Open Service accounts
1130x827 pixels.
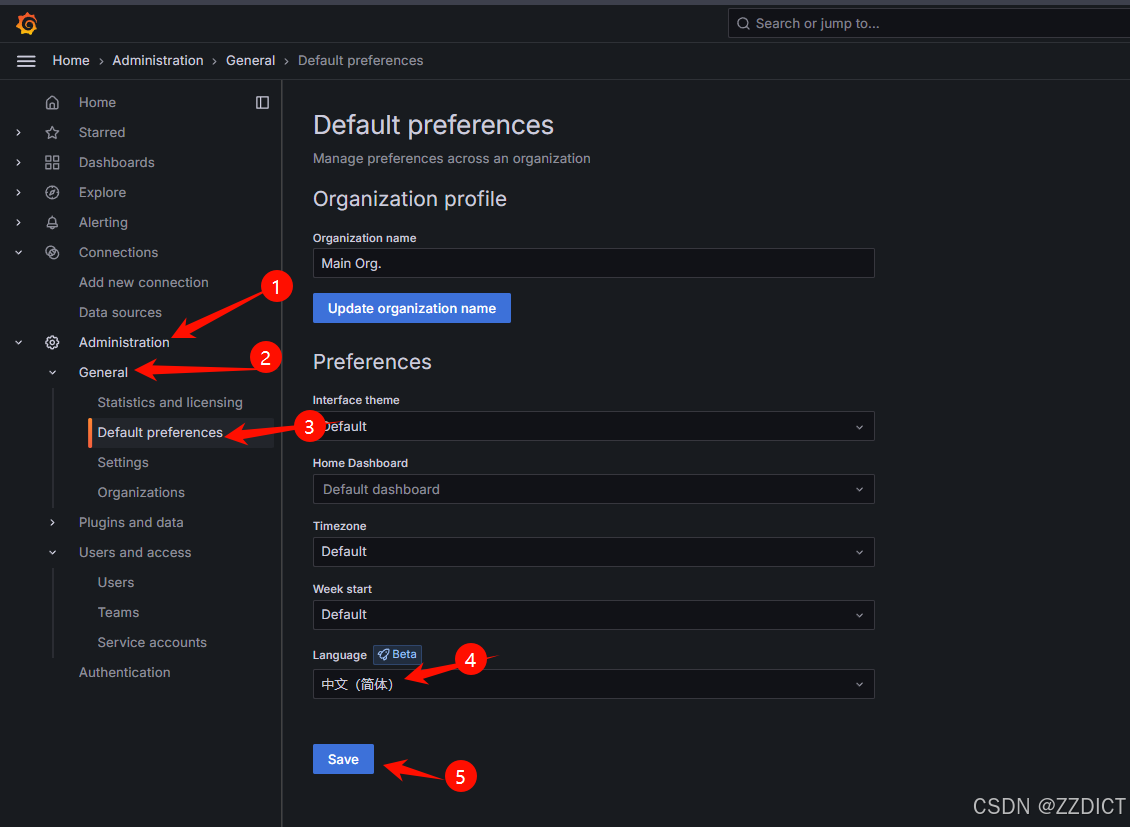[152, 643]
